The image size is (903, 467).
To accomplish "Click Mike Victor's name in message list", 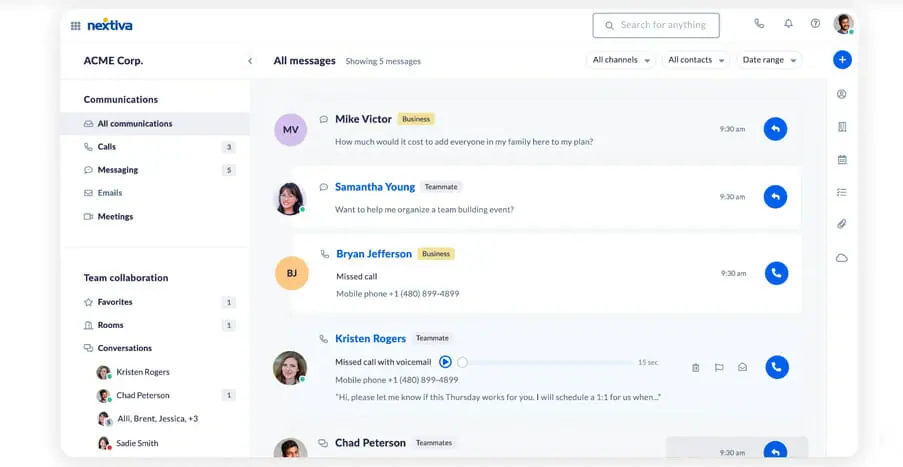I will [363, 119].
